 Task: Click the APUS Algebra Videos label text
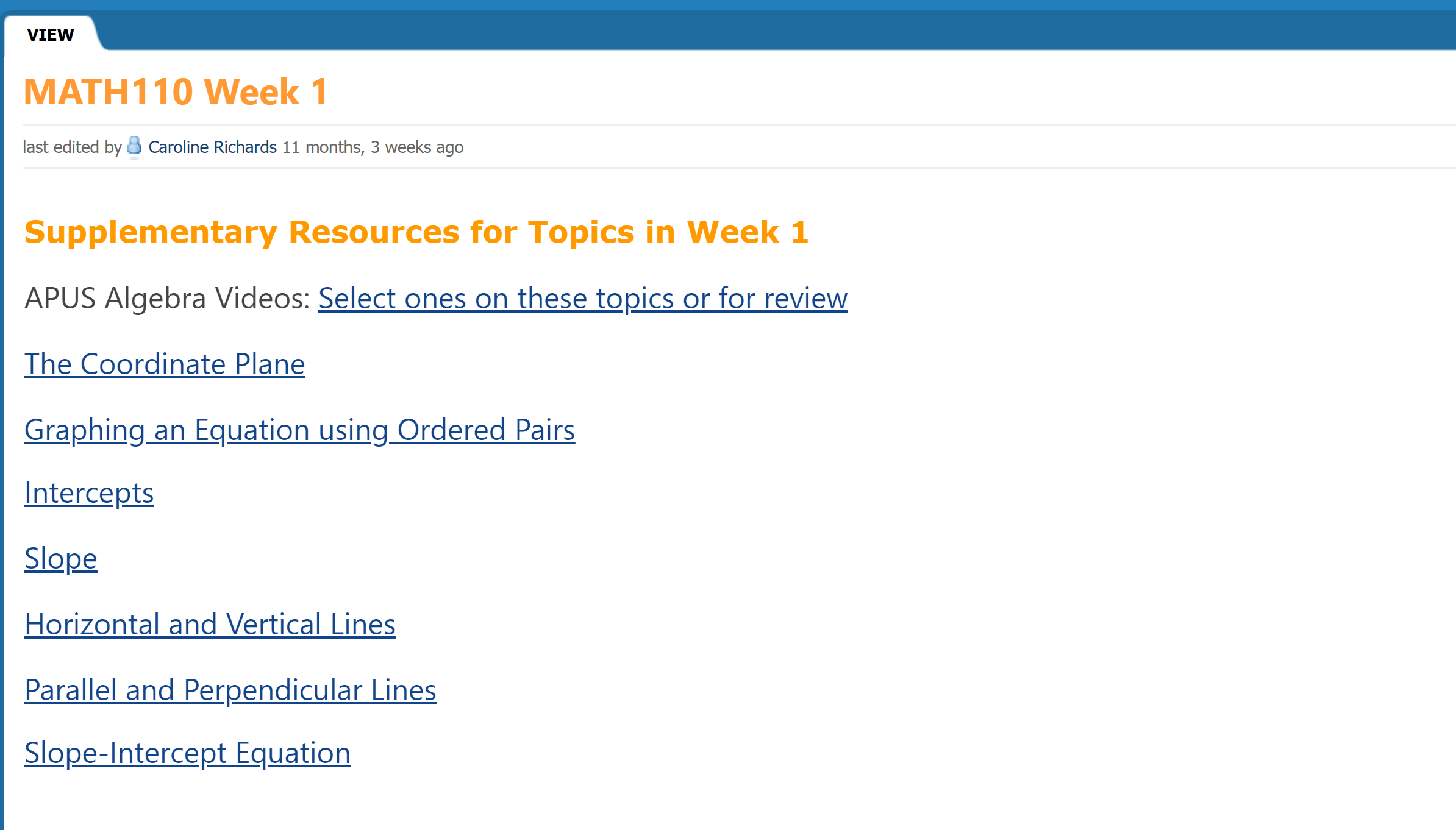(168, 299)
